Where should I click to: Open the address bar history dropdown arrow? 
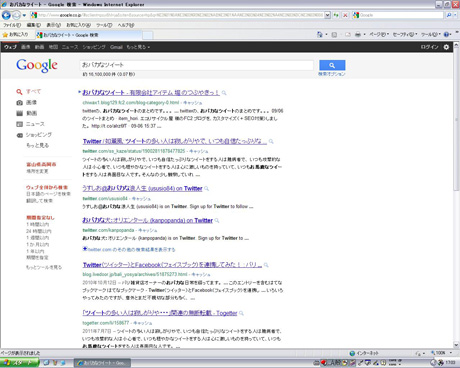(x=327, y=15)
